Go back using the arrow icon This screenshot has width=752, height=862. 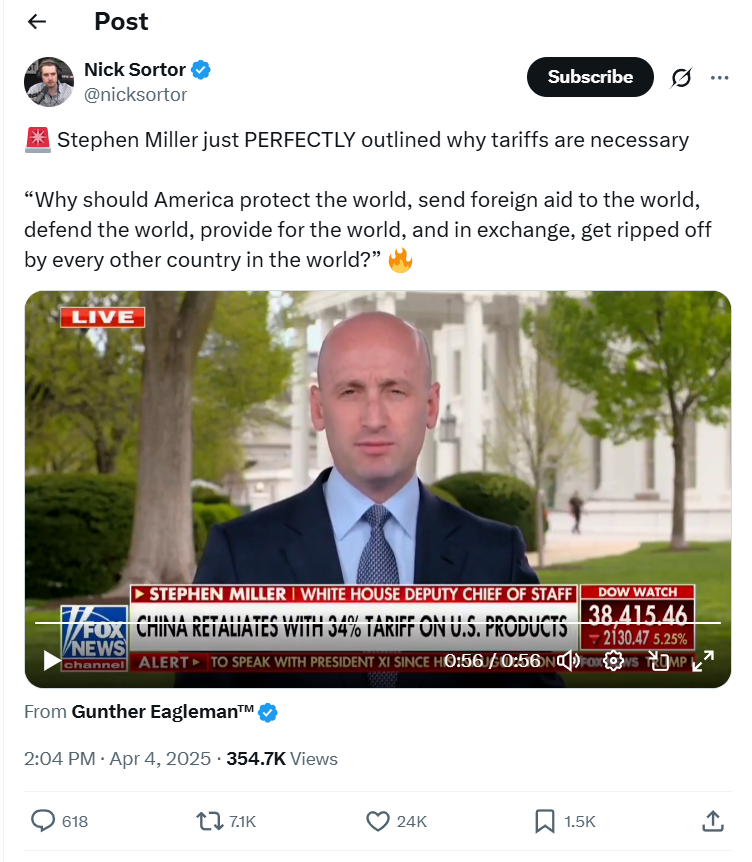(37, 21)
